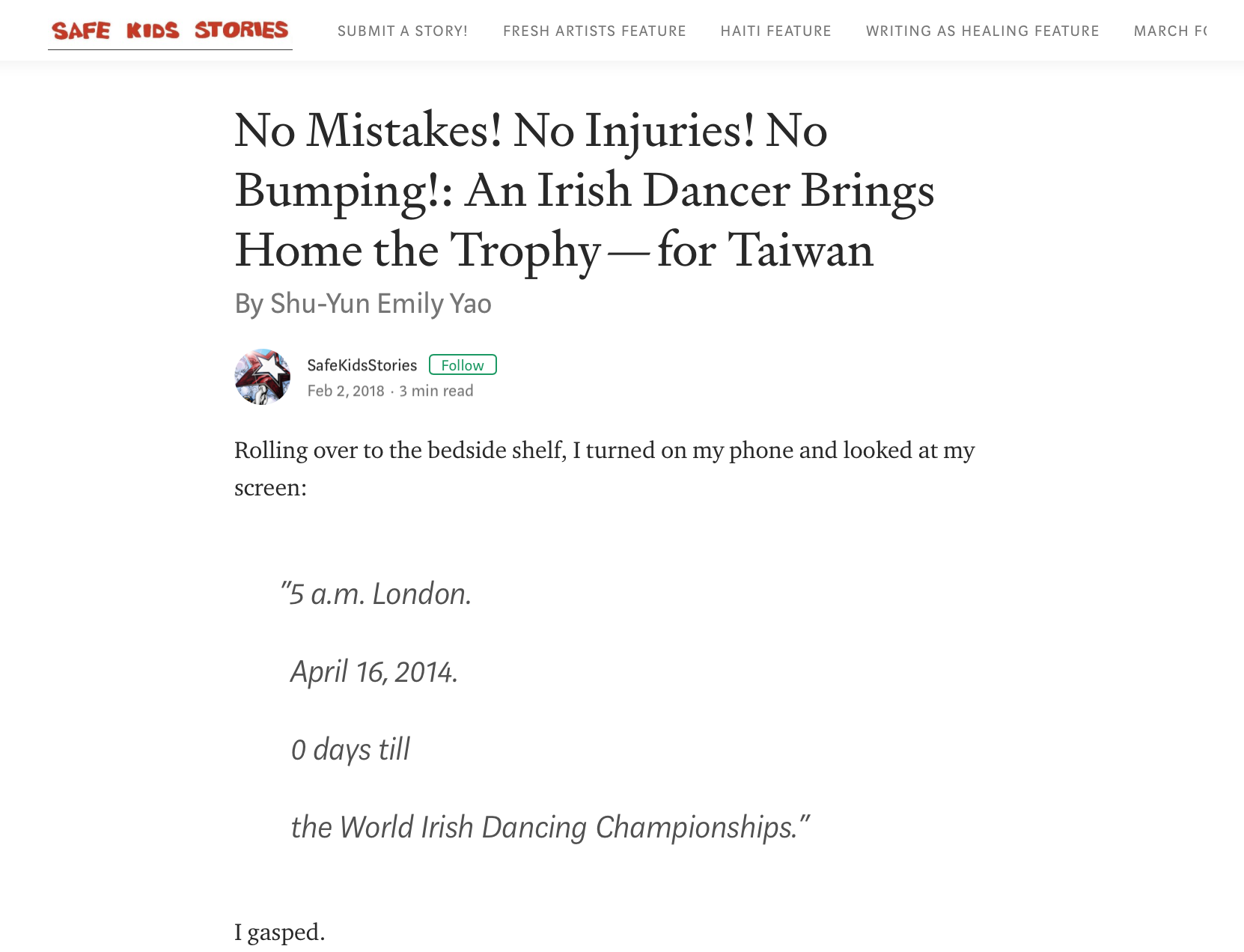Click the 'I gasped.' sentence
The height and width of the screenshot is (952, 1244).
280,933
